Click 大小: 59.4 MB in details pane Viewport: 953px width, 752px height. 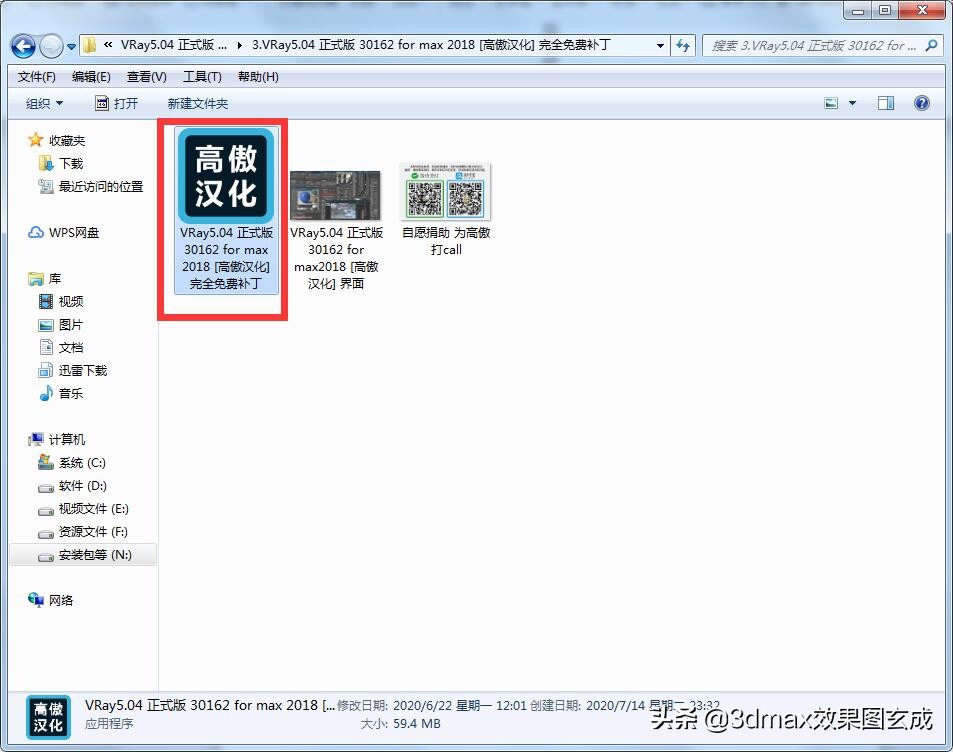(401, 723)
